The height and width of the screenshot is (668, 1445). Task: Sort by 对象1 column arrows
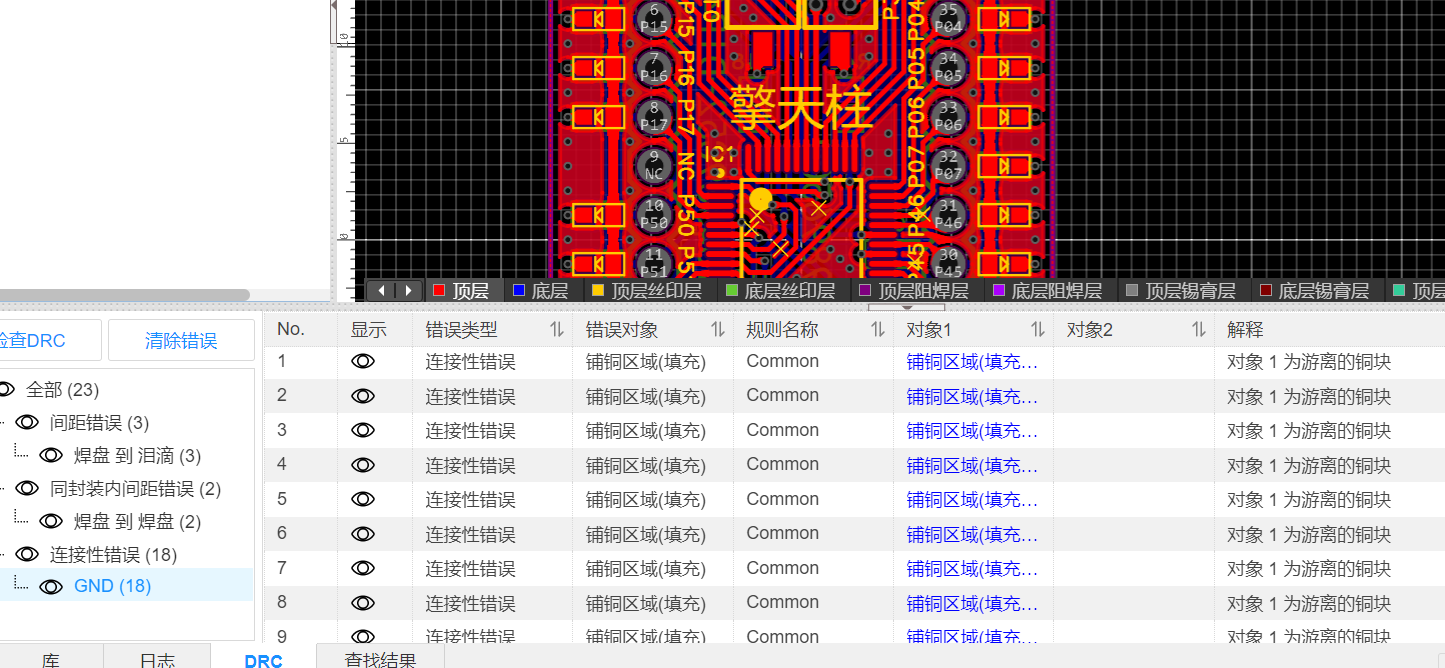[x=1037, y=329]
